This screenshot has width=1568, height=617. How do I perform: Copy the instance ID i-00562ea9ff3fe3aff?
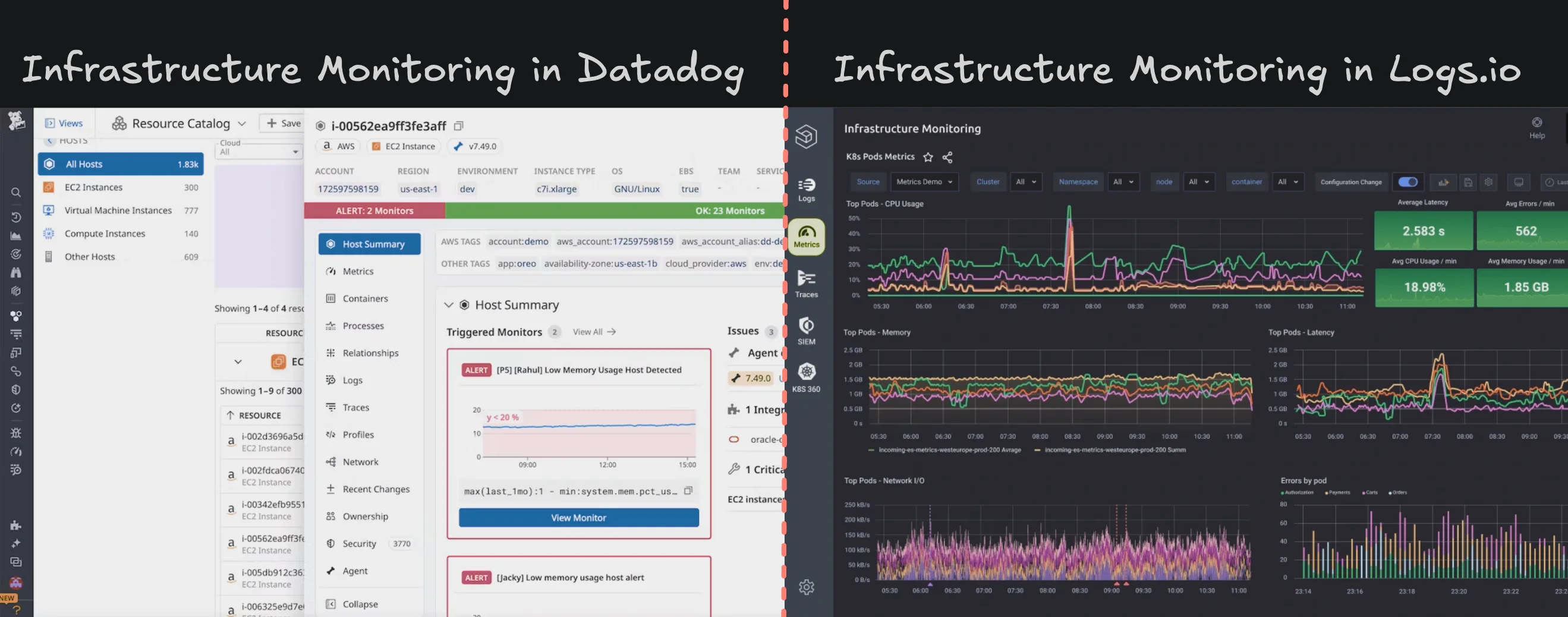[458, 125]
